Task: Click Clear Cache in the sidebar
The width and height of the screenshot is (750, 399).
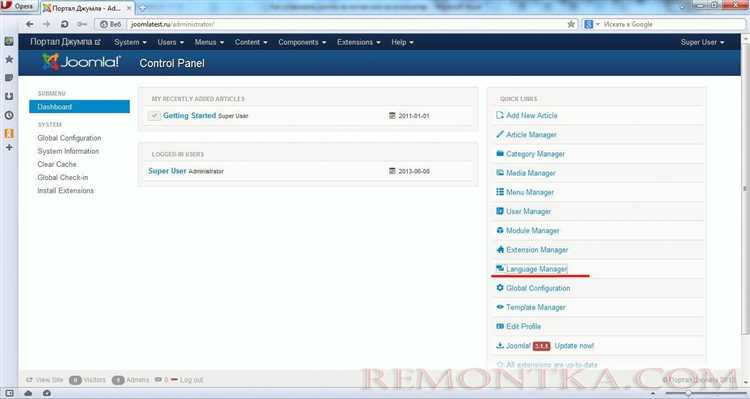Action: [x=57, y=164]
